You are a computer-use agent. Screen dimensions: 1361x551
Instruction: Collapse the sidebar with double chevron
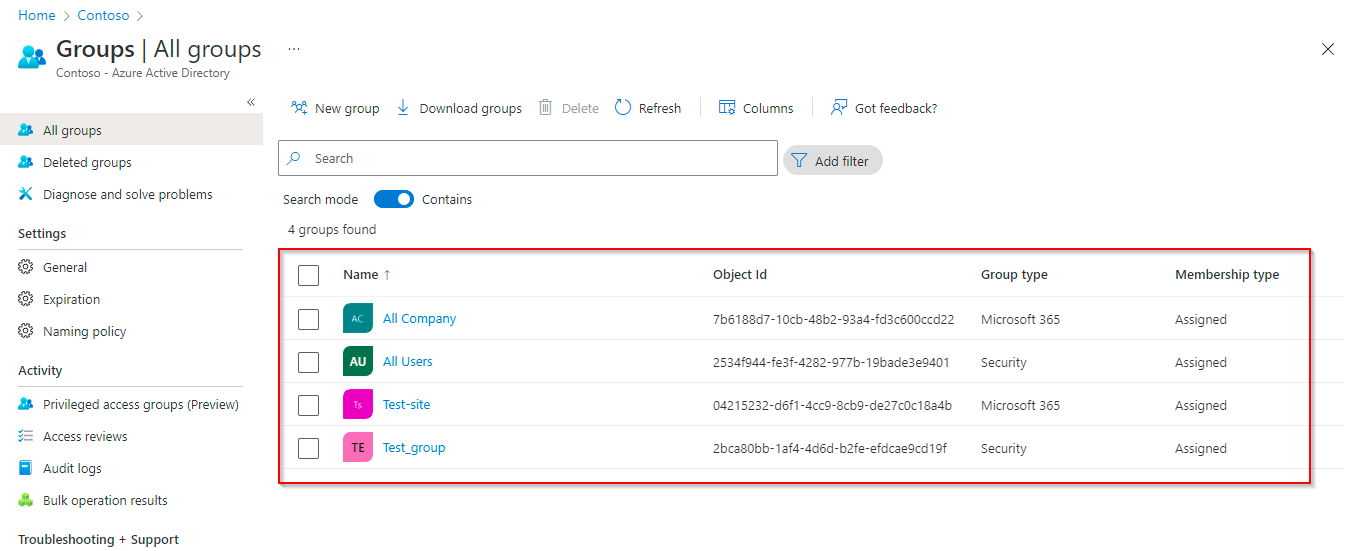251,102
